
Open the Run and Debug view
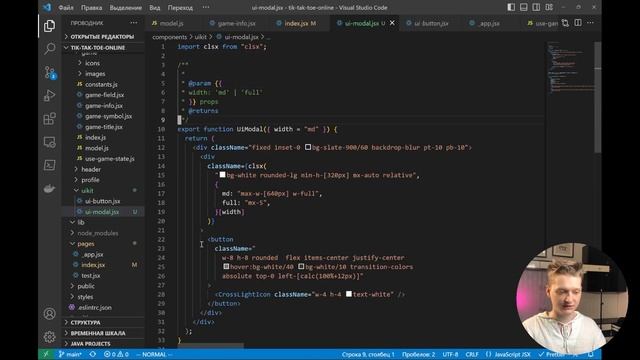point(49,96)
